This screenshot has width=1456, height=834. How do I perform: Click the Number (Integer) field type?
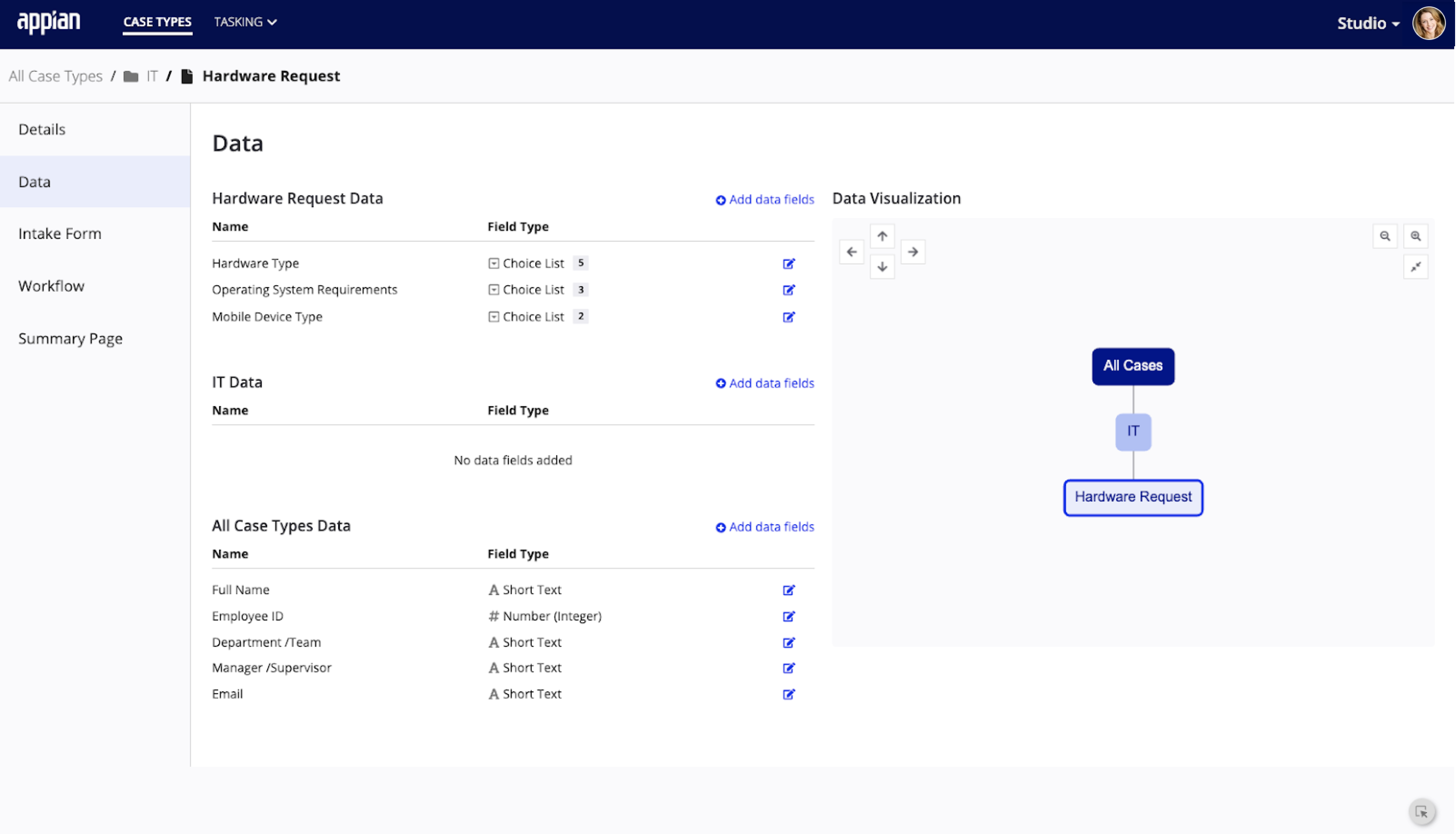545,616
